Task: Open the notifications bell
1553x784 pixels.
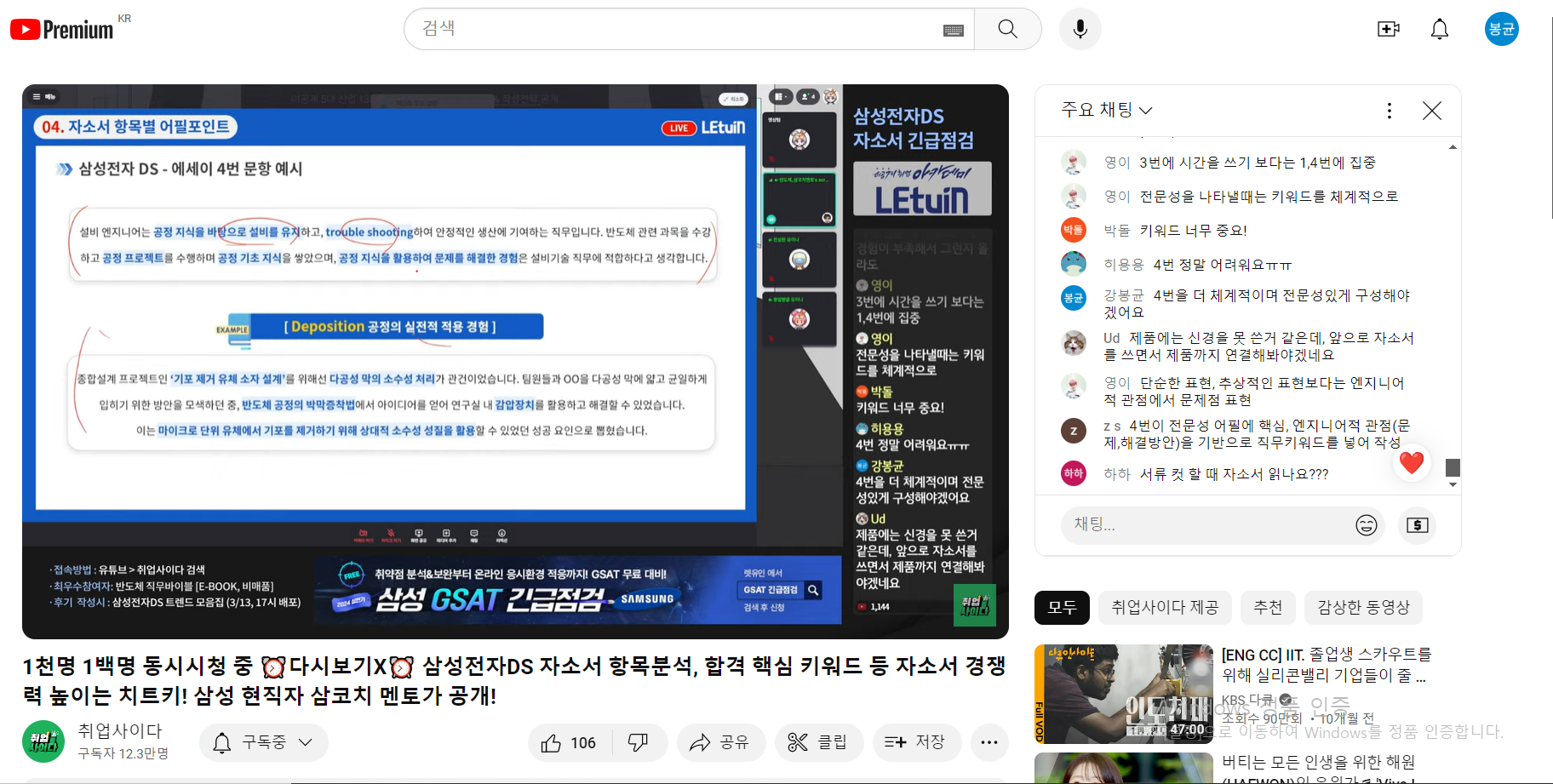Action: click(x=1439, y=29)
